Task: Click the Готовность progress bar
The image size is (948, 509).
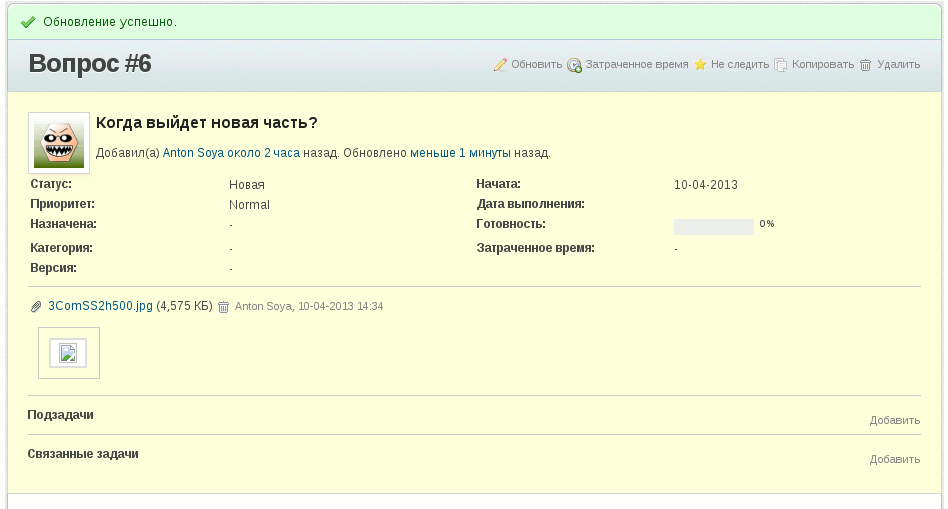Action: click(713, 227)
